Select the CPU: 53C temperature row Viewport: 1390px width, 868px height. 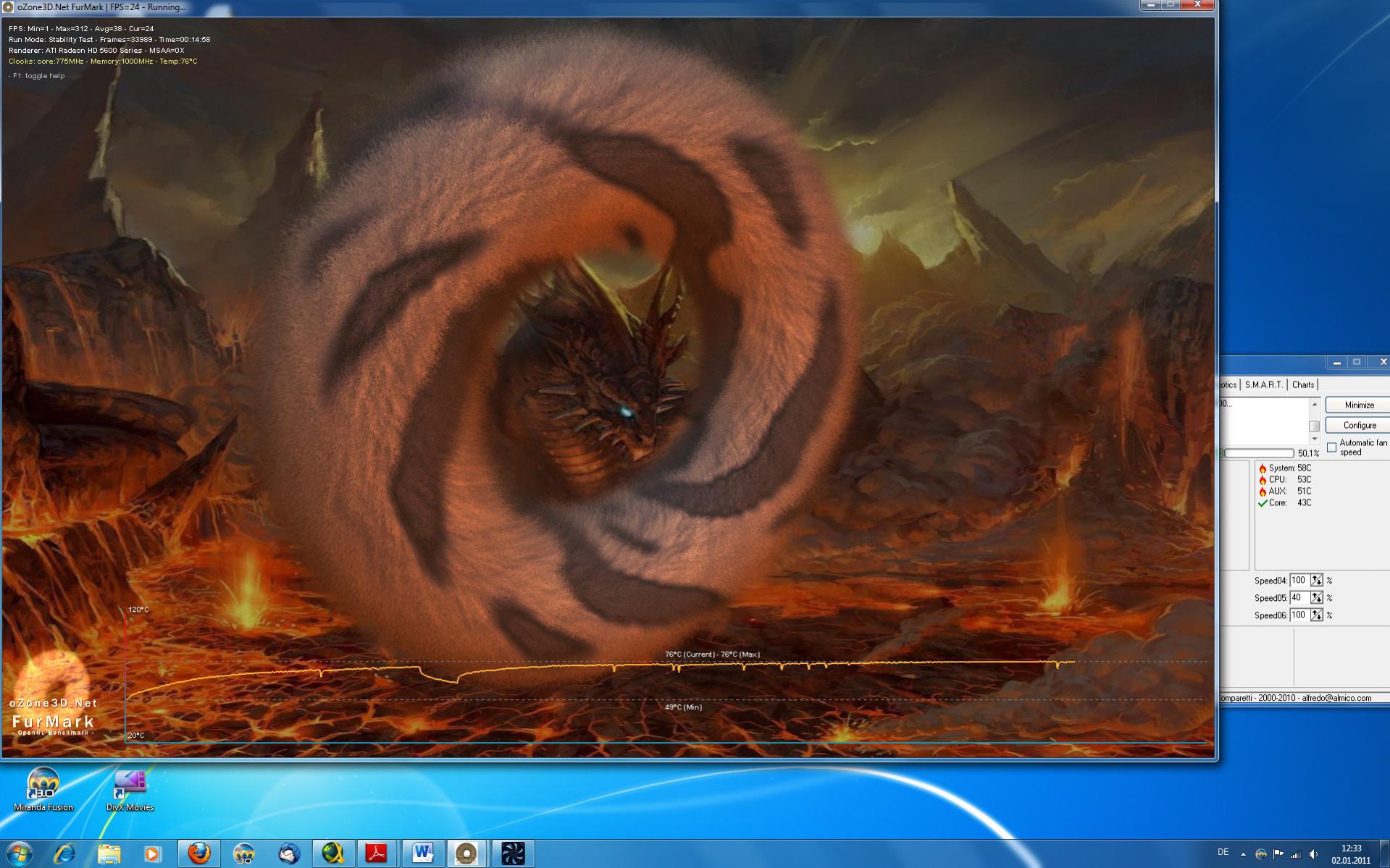click(1286, 479)
